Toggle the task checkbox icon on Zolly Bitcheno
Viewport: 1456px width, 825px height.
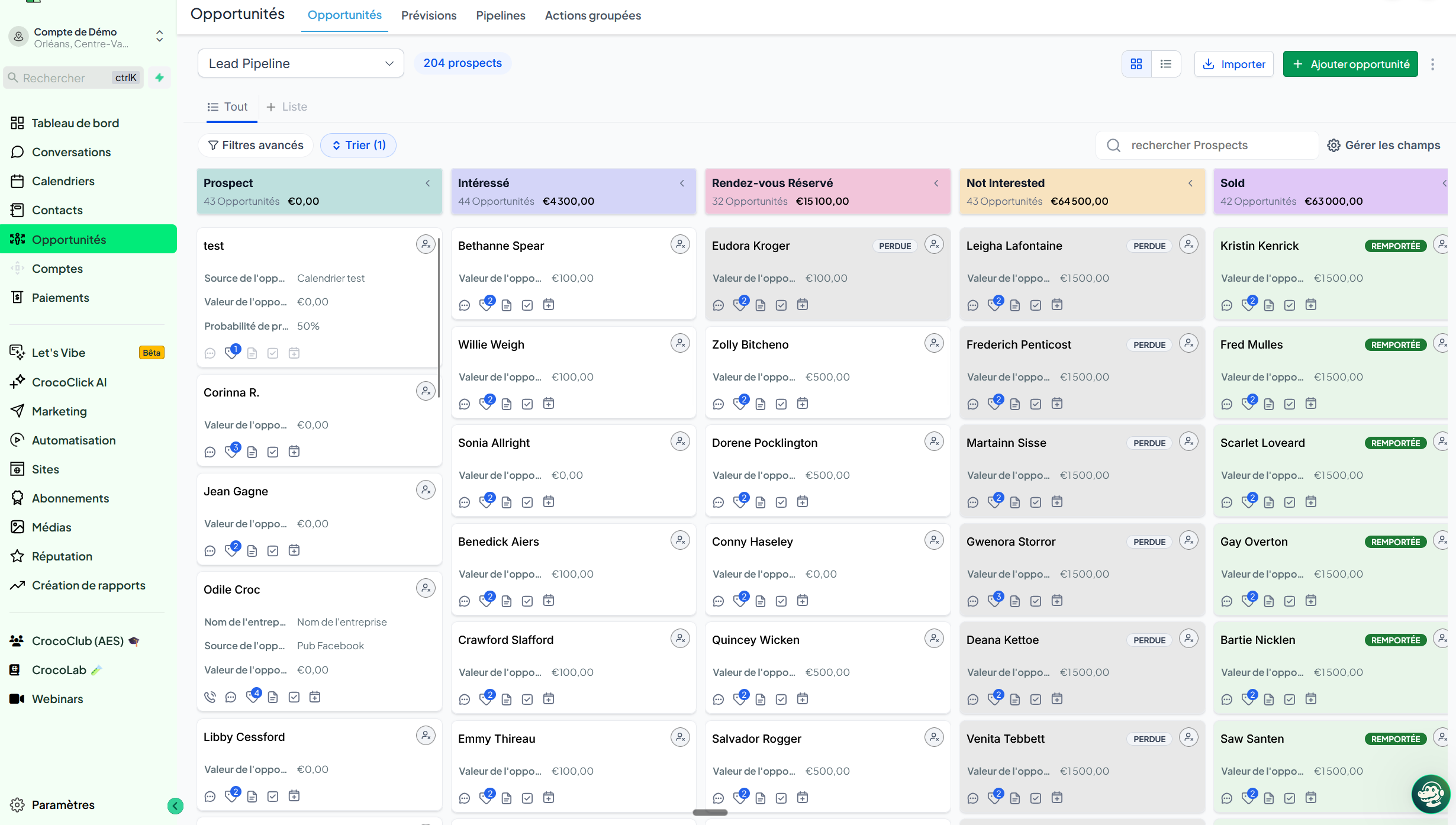pos(781,404)
